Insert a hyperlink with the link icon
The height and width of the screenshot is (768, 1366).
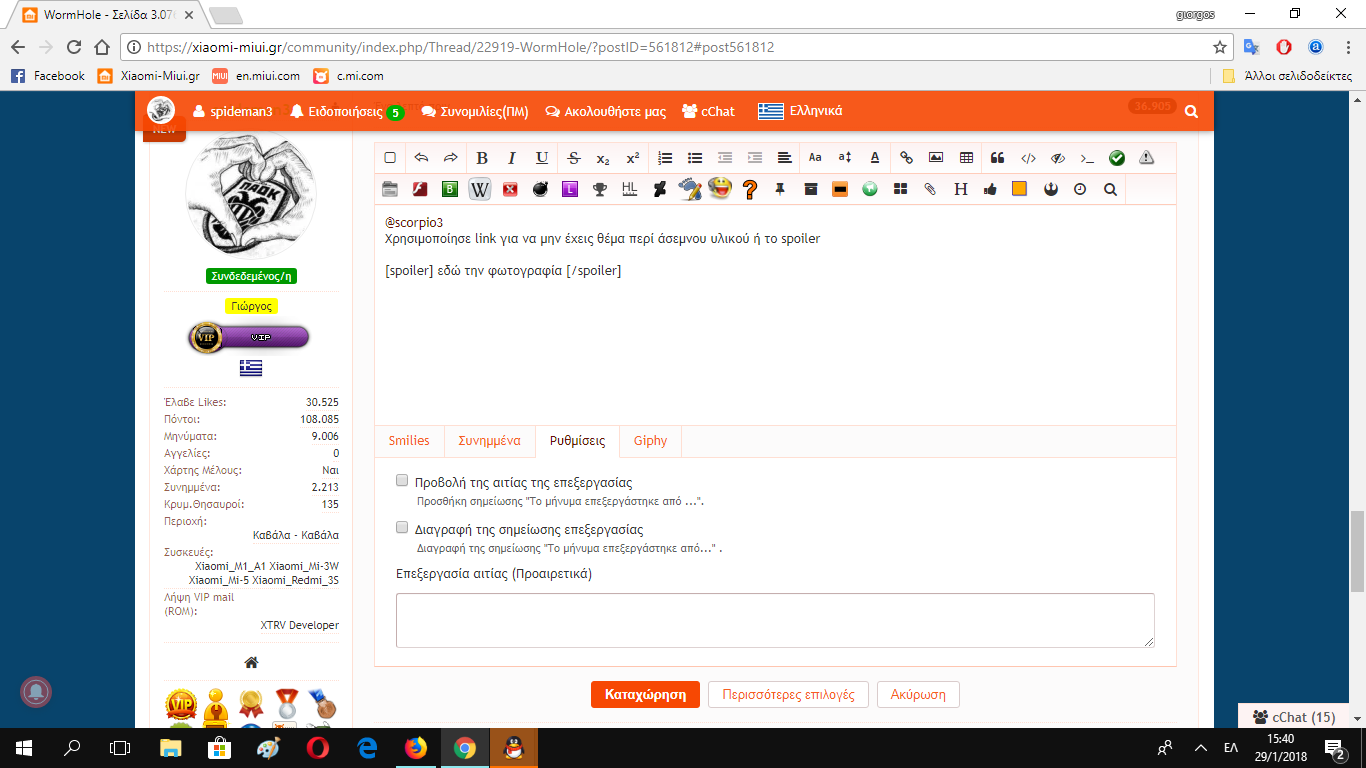point(906,158)
